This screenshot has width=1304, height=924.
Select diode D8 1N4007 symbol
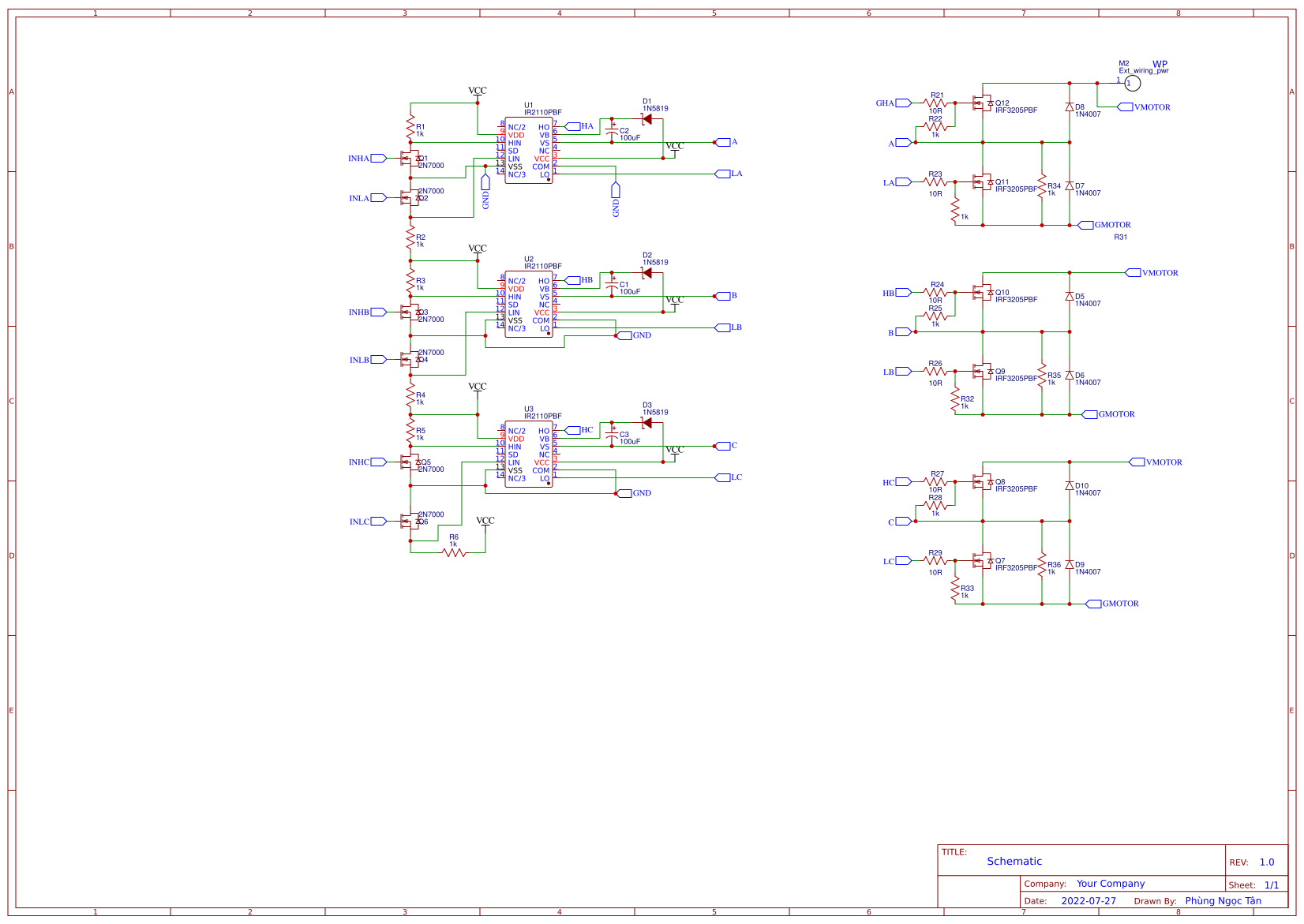pyautogui.click(x=1070, y=107)
